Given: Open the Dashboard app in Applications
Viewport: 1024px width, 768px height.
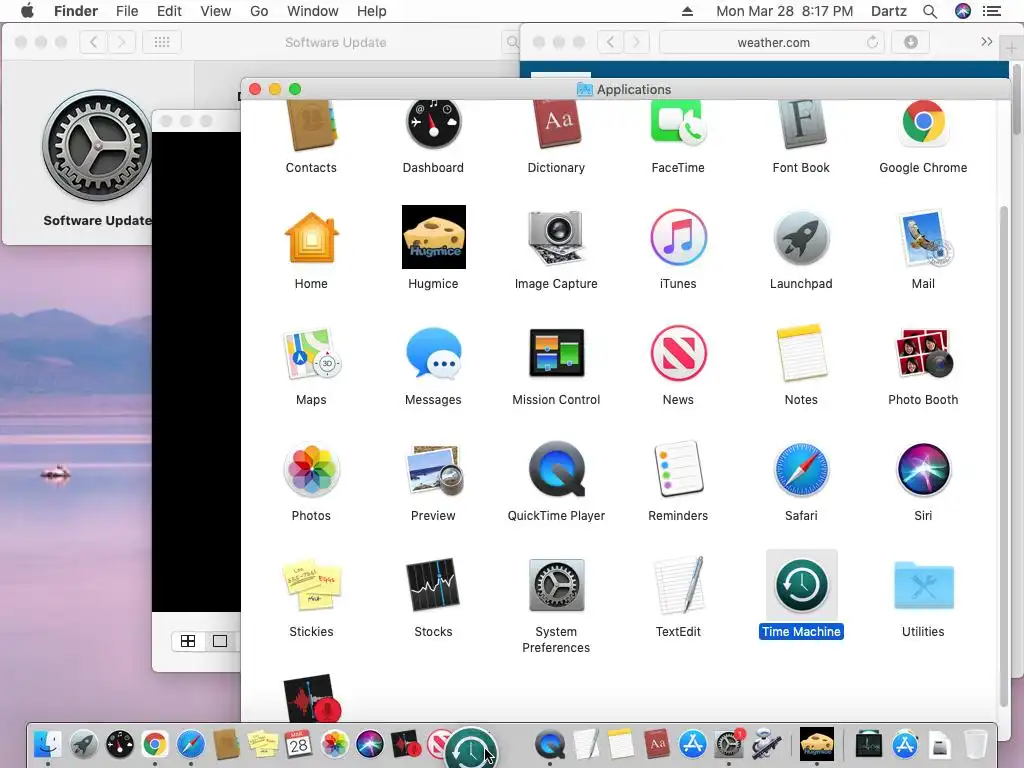Looking at the screenshot, I should [433, 124].
